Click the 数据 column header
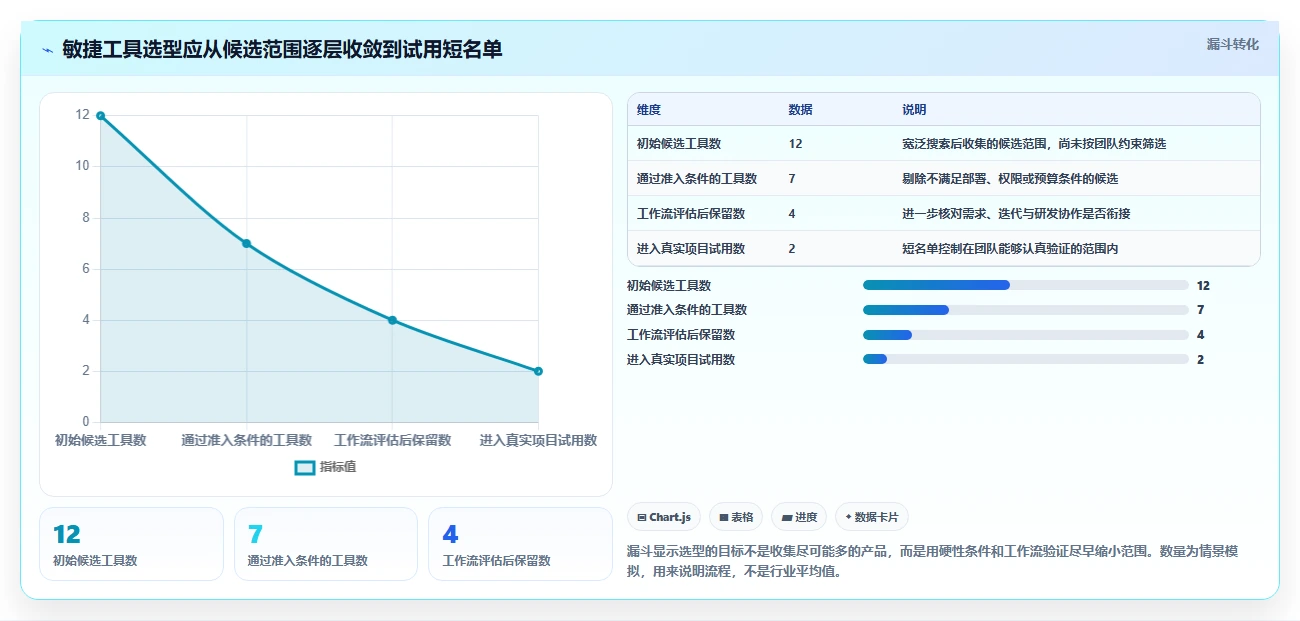The height and width of the screenshot is (621, 1300). coord(800,110)
